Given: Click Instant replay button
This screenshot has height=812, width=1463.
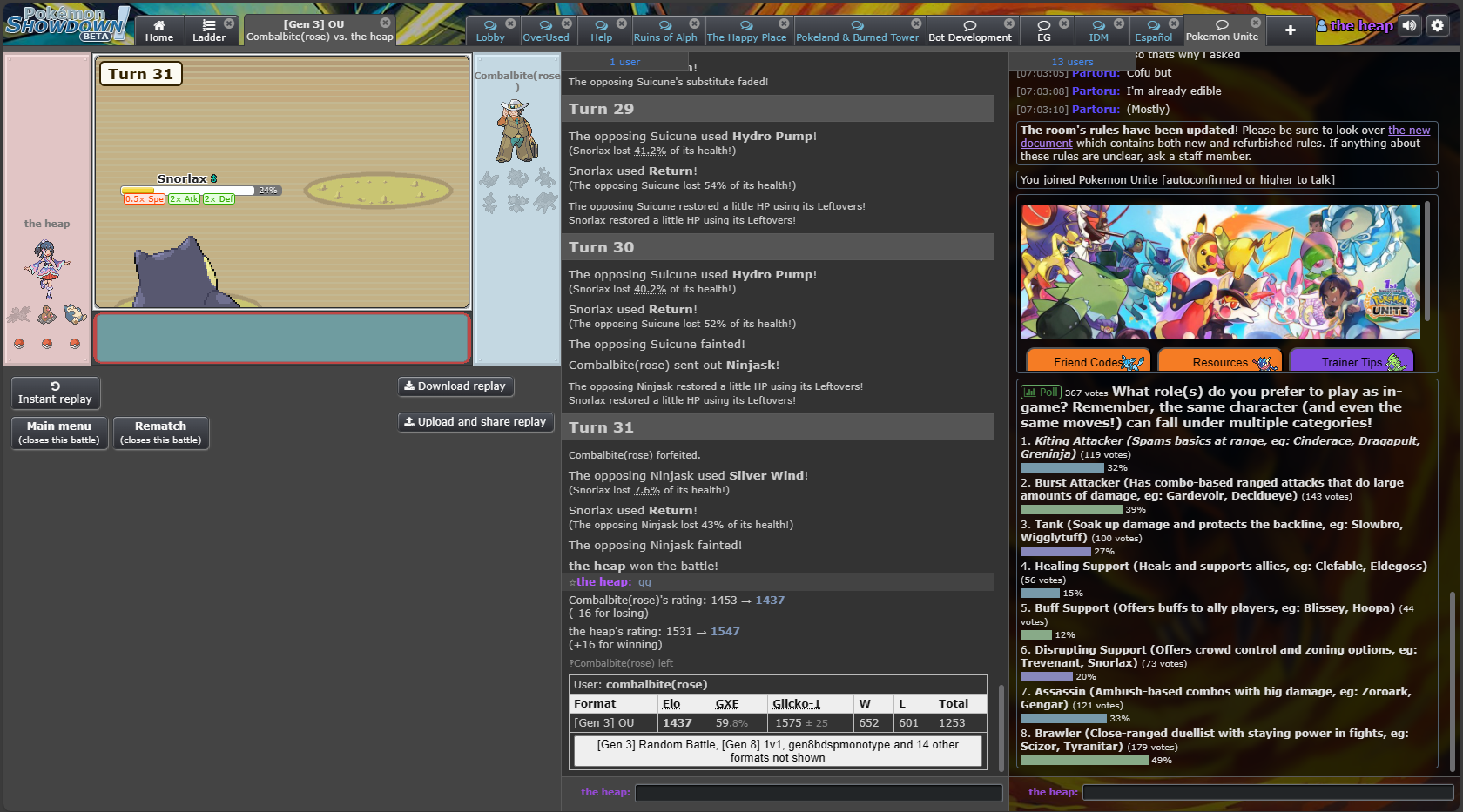Looking at the screenshot, I should click(56, 393).
